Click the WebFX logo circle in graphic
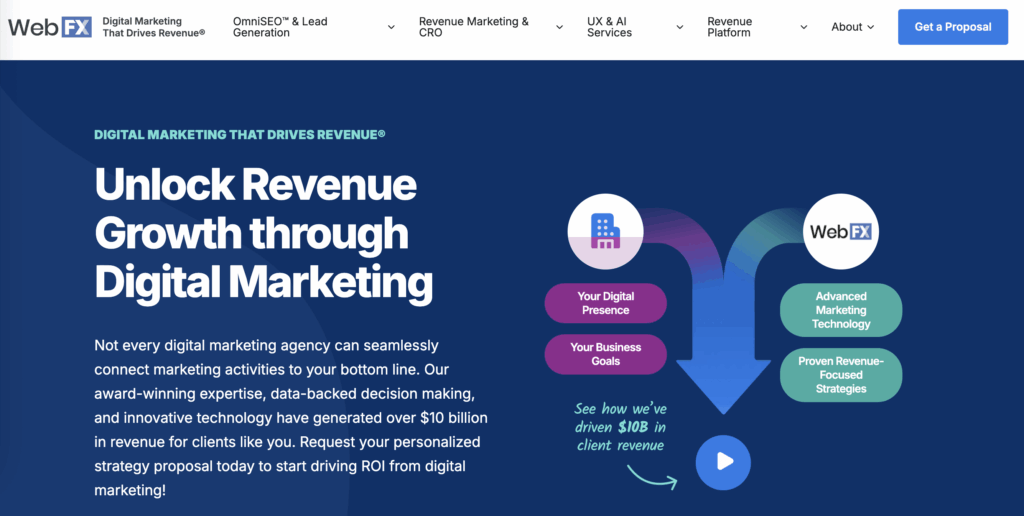Screen dimensions: 1024x516 [840, 231]
